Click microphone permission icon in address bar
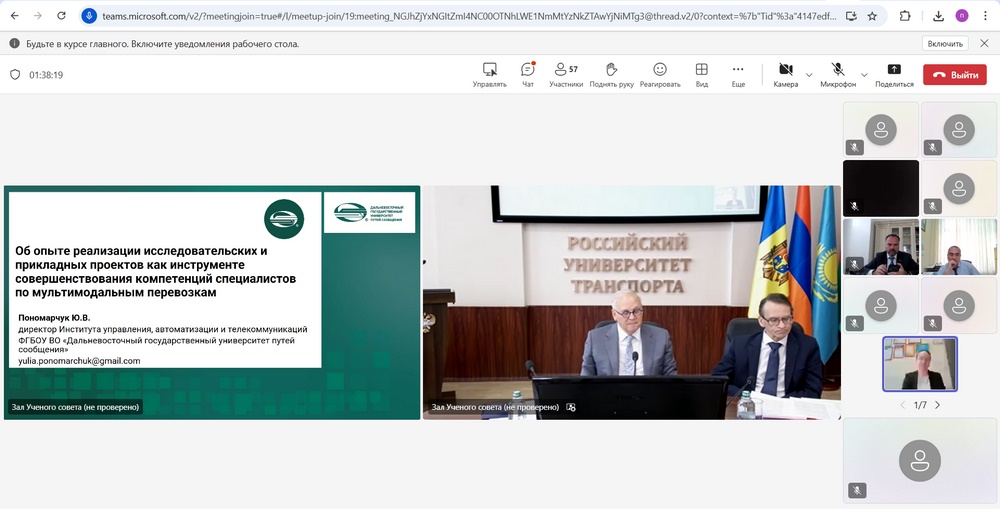This screenshot has height=509, width=1000. pos(89,16)
